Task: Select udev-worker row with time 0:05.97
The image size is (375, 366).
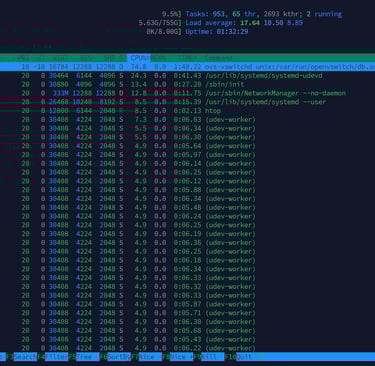Action: (187, 155)
